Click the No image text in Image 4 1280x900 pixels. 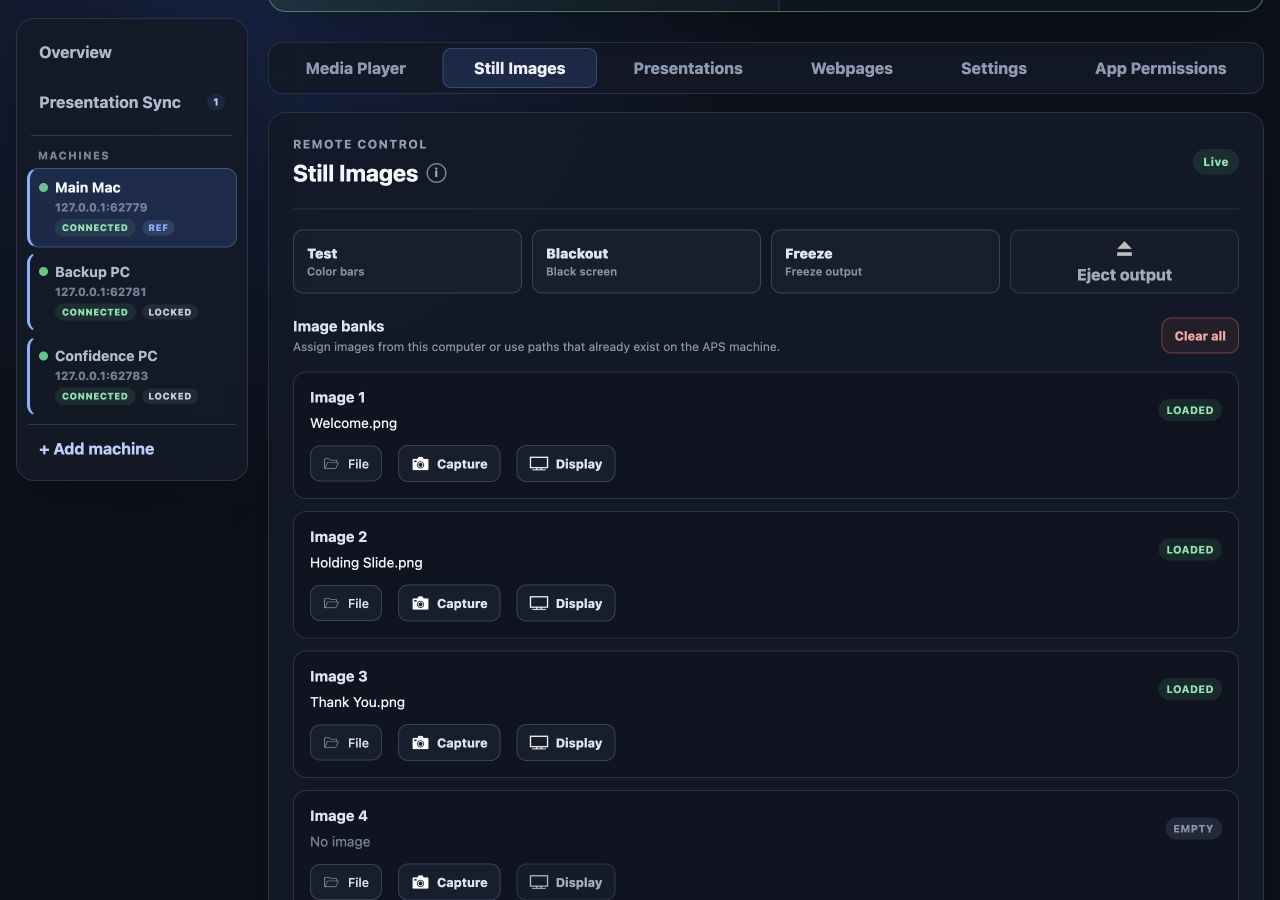click(x=340, y=842)
